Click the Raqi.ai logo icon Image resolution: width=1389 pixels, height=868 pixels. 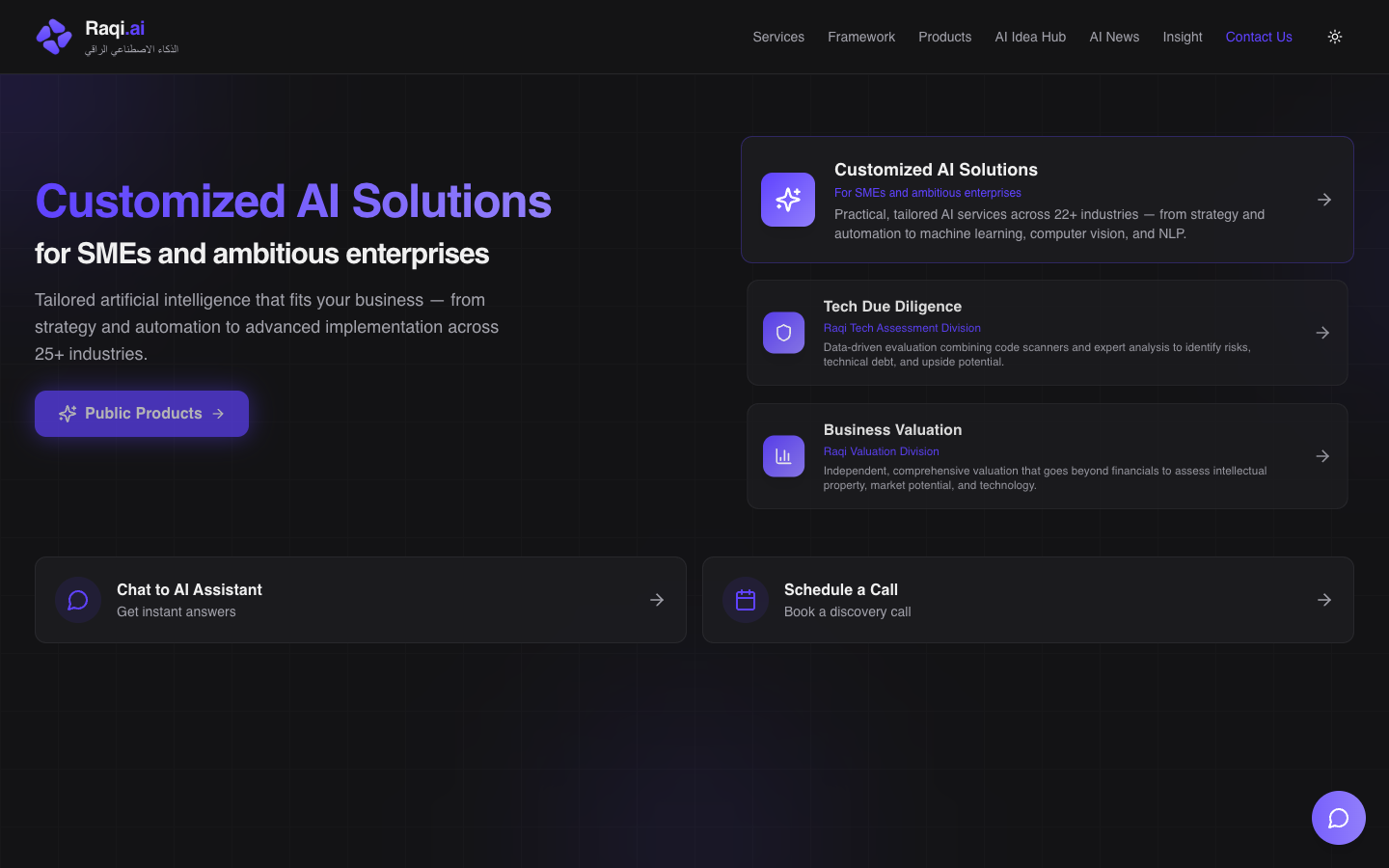point(54,37)
